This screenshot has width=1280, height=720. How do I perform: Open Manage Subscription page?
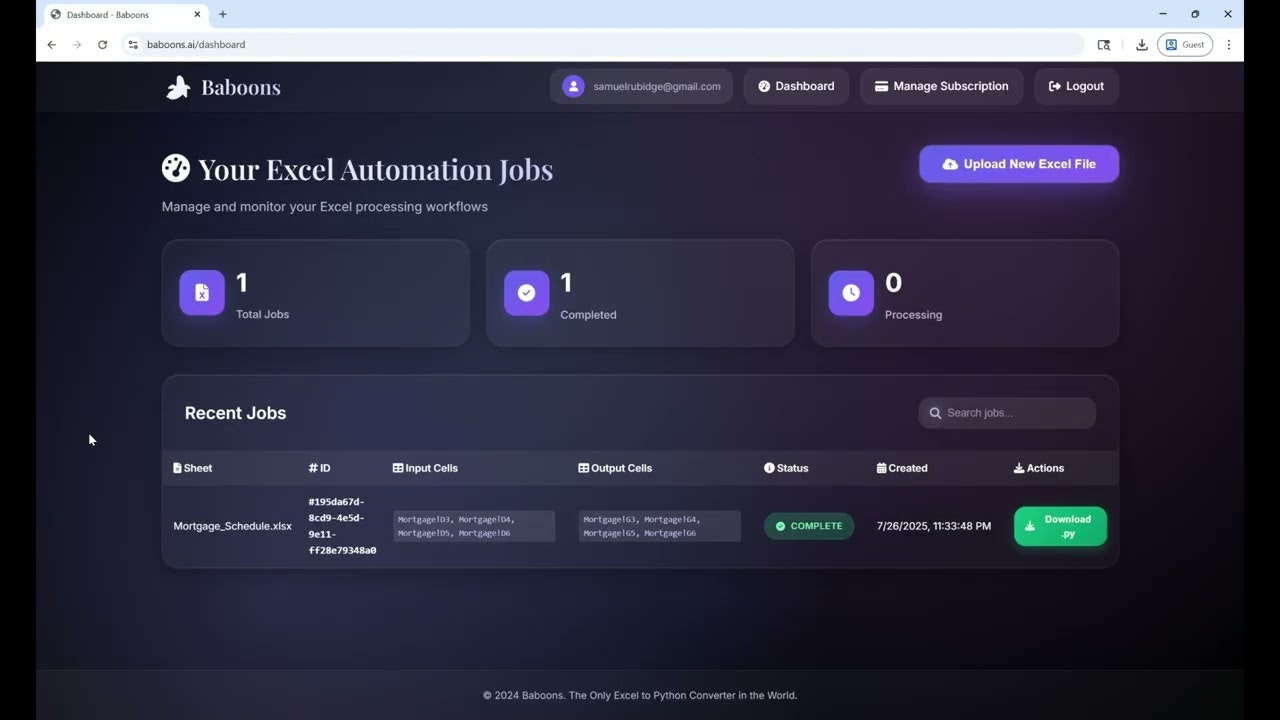coord(941,86)
